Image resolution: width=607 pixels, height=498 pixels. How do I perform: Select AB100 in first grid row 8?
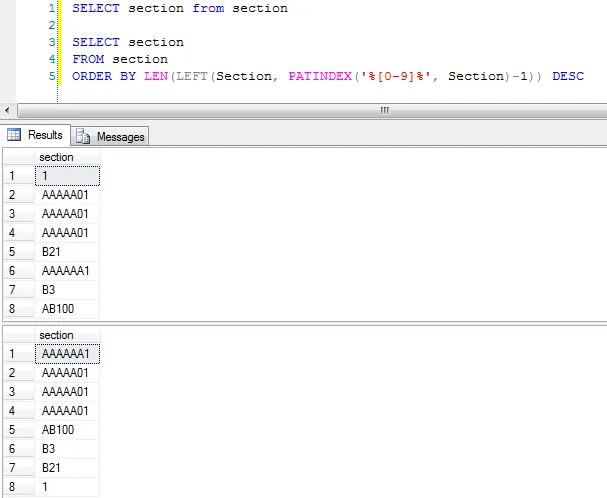(67, 309)
